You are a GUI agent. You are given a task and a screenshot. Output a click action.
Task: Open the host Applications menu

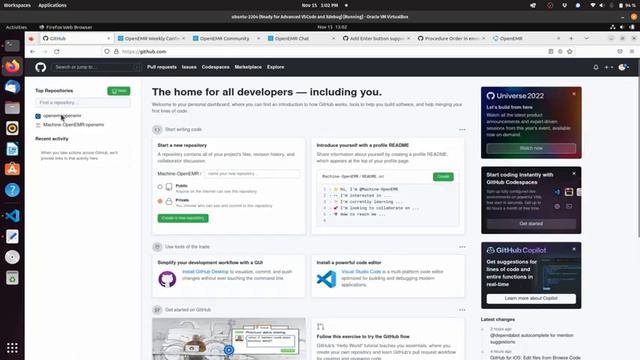click(x=52, y=5)
